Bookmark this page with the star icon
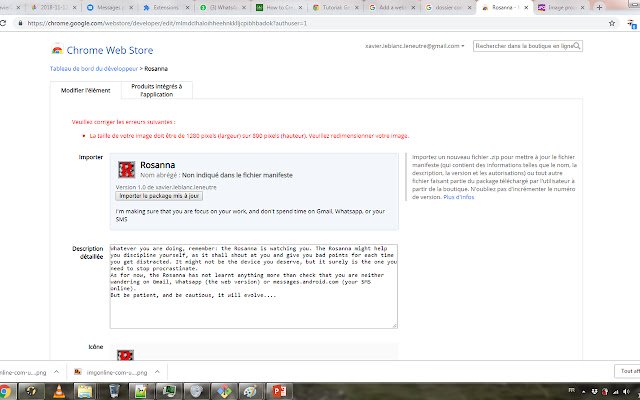Image resolution: width=640 pixels, height=400 pixels. tap(612, 23)
